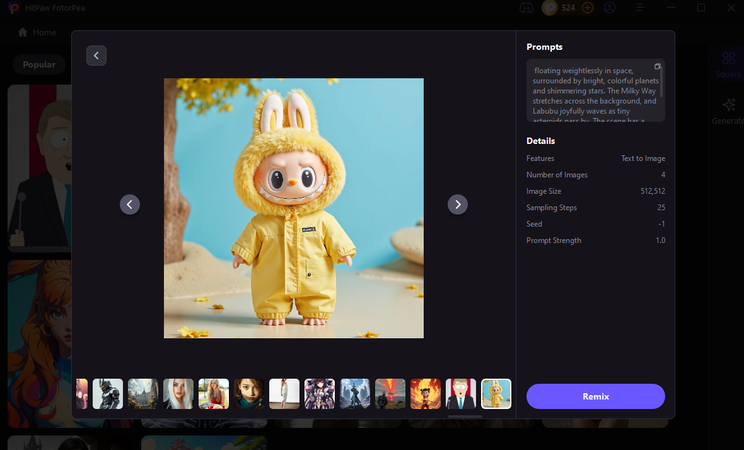
Task: Open the Home menu item
Action: [37, 32]
